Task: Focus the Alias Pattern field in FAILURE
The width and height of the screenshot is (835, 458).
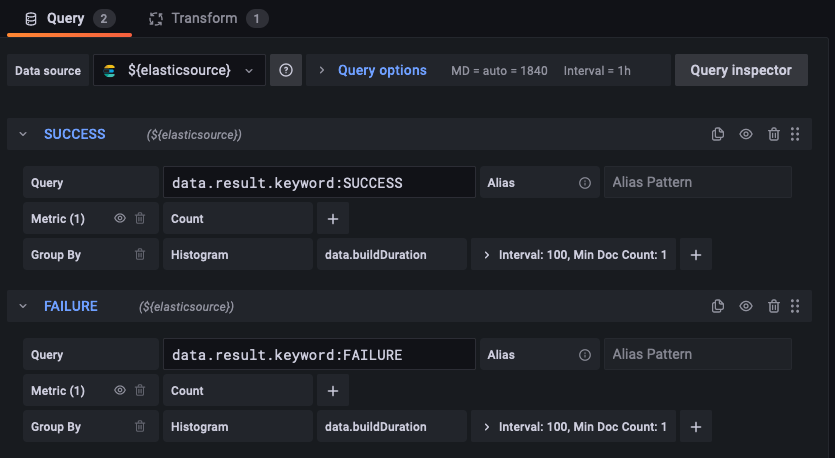Action: [698, 354]
